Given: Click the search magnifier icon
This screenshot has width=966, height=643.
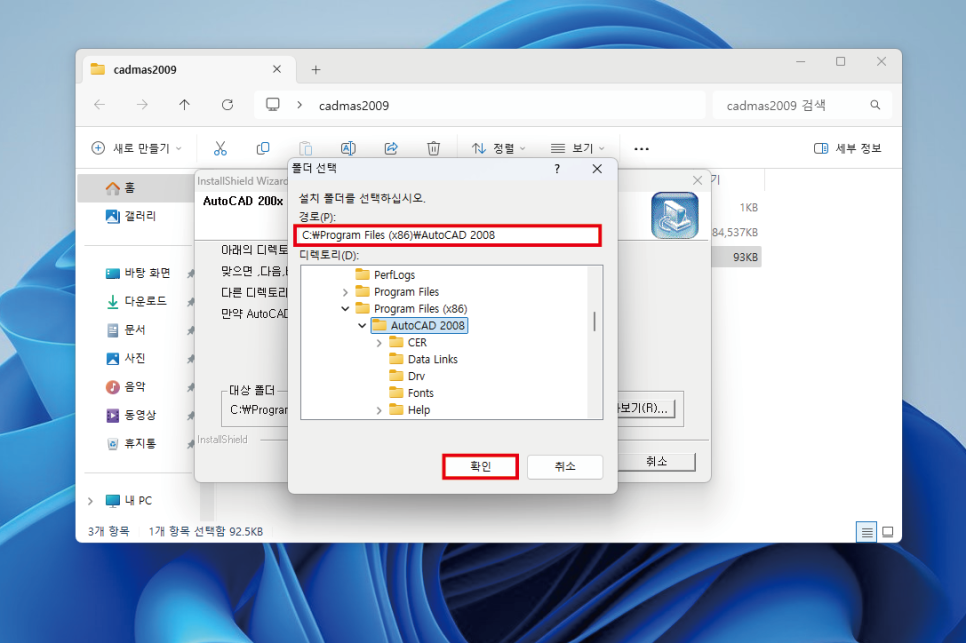Looking at the screenshot, I should point(875,105).
